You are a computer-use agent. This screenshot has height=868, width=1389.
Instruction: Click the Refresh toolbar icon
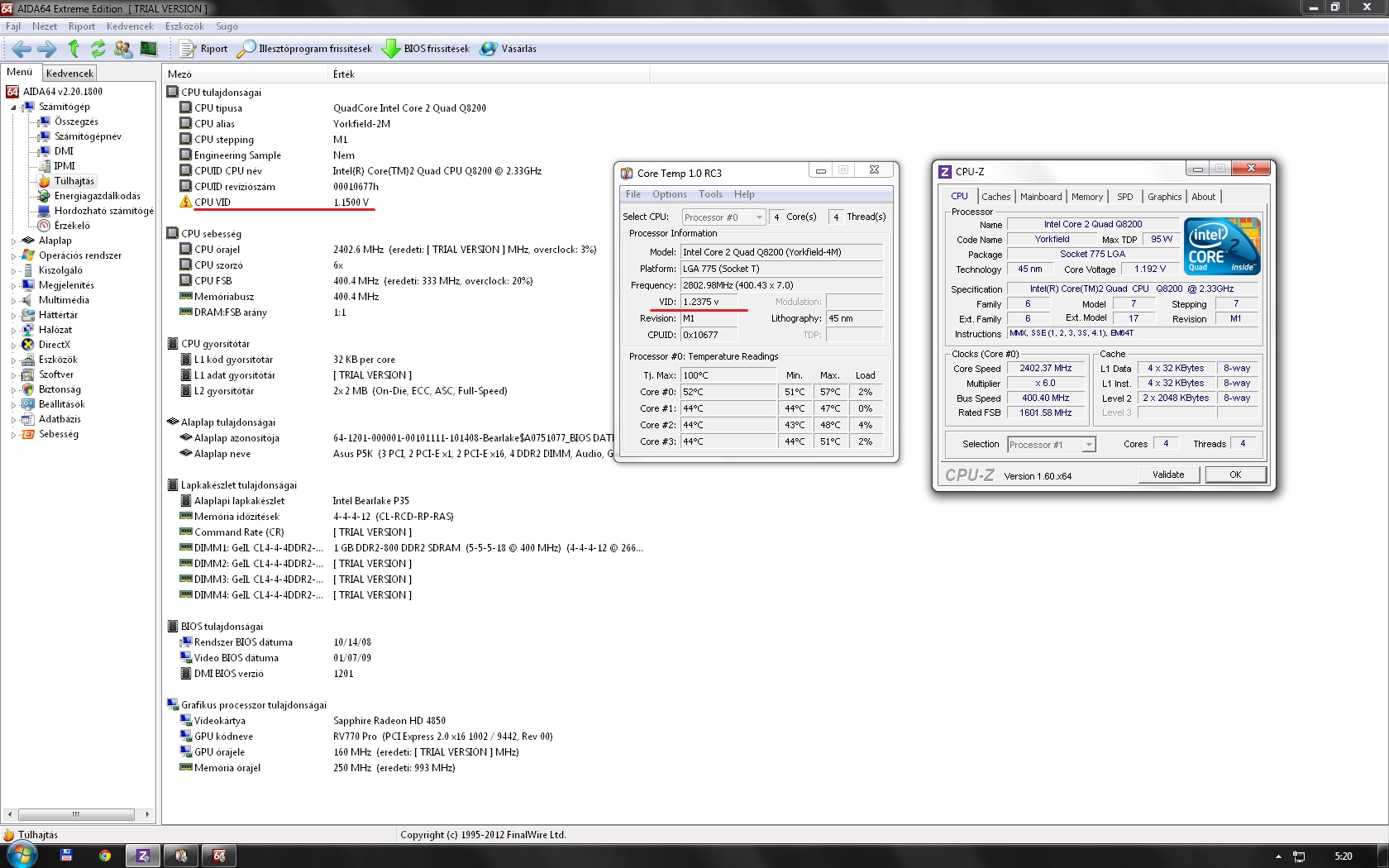tap(98, 49)
